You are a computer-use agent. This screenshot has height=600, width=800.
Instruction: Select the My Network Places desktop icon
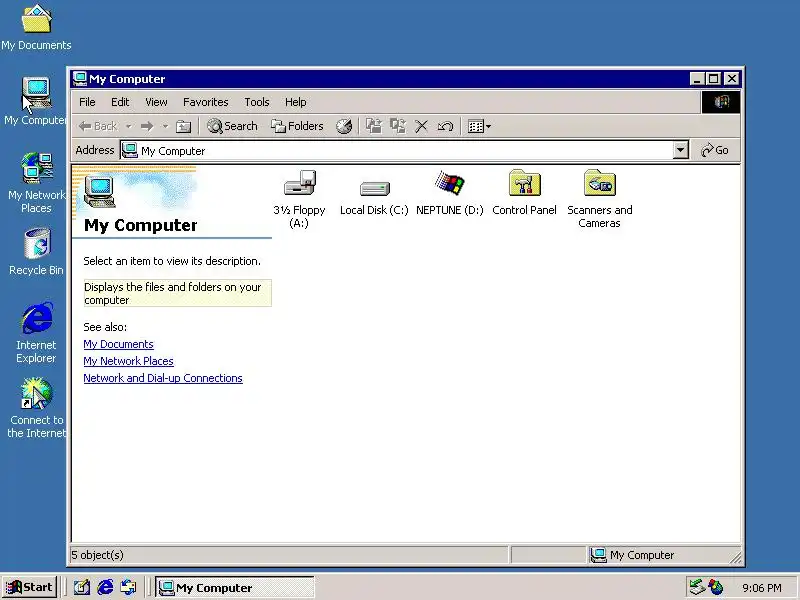(x=36, y=183)
